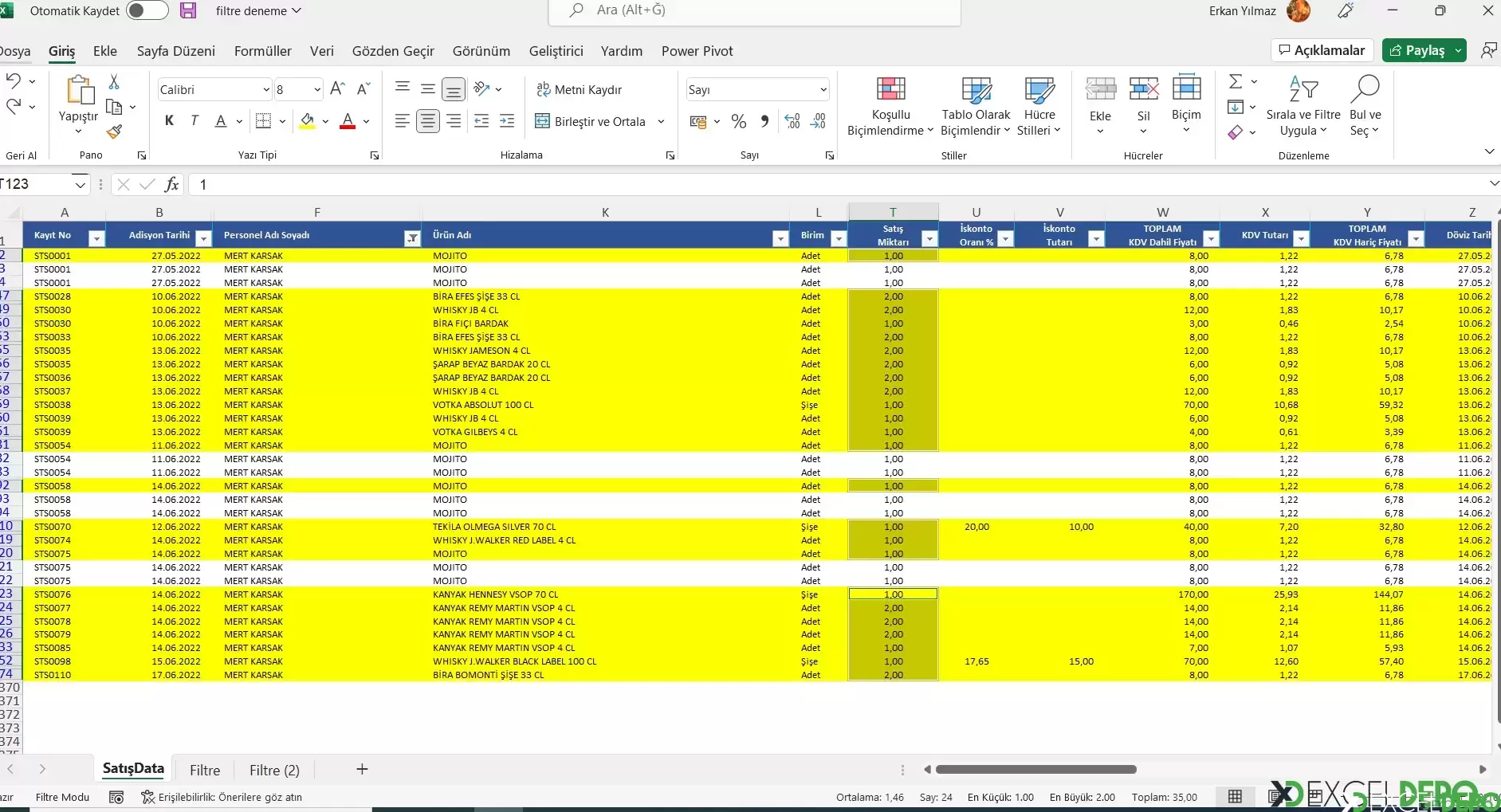Click the Underline A icon
1501x812 pixels.
coord(221,121)
